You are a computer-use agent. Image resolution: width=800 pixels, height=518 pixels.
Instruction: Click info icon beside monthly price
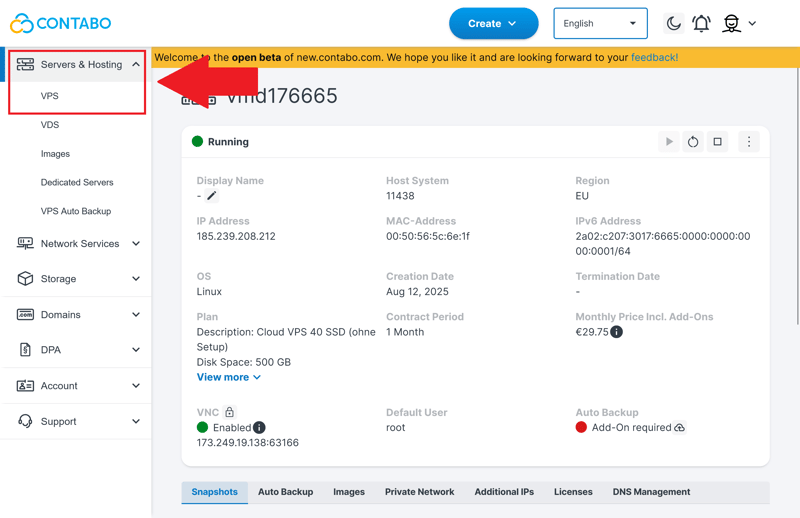click(x=617, y=332)
